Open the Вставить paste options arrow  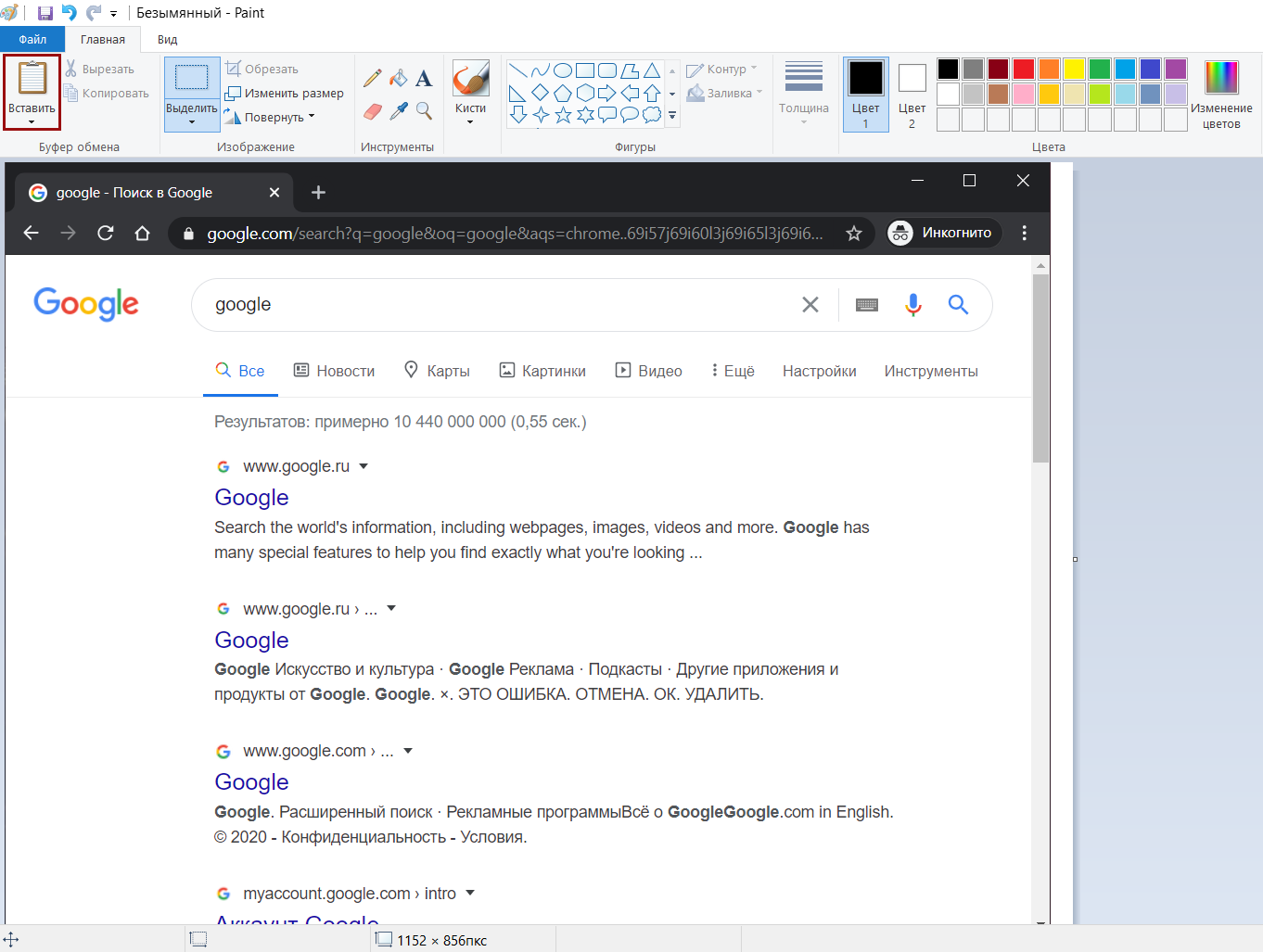32,121
